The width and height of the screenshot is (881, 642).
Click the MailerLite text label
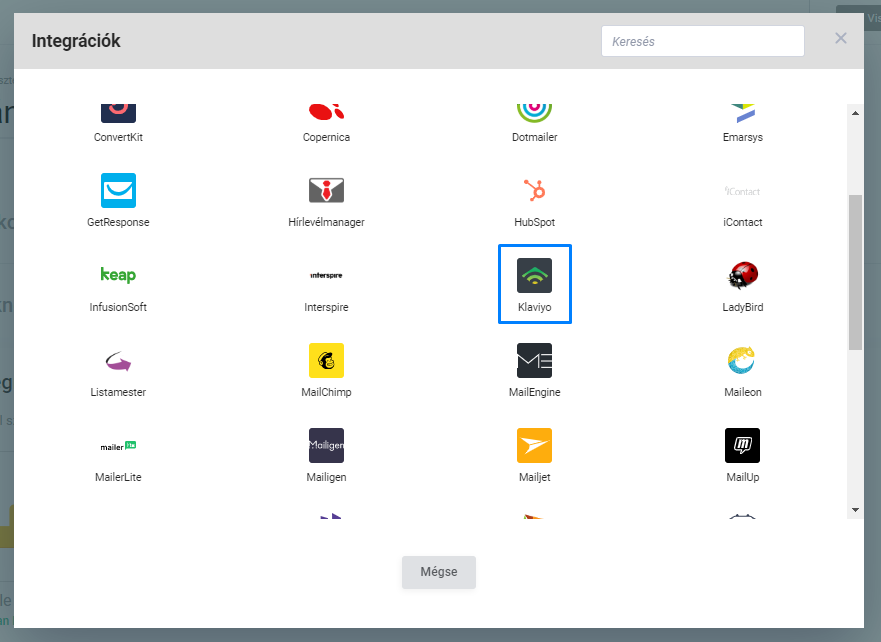pyautogui.click(x=118, y=477)
